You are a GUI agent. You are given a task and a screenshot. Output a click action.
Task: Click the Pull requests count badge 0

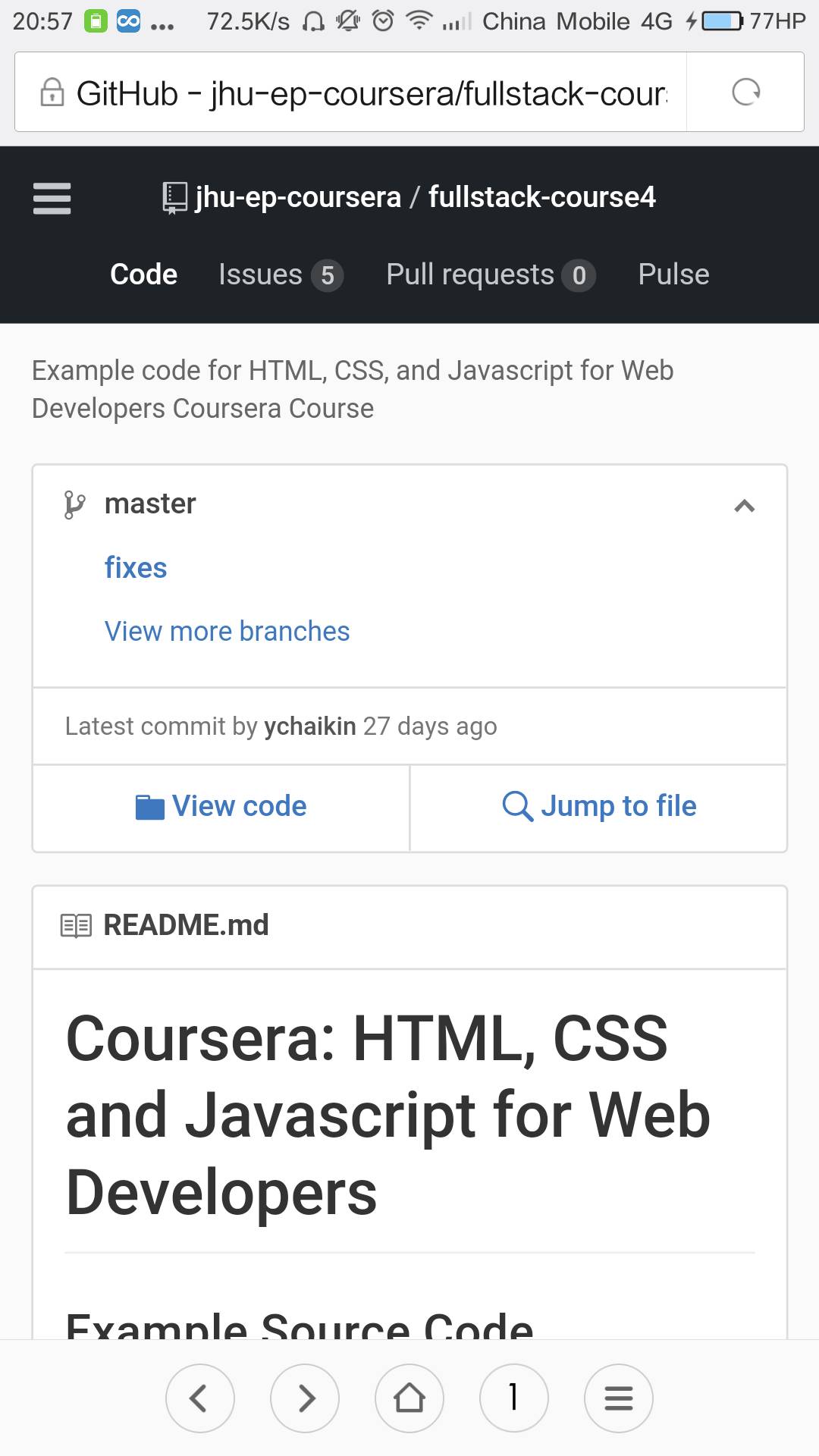coord(579,275)
